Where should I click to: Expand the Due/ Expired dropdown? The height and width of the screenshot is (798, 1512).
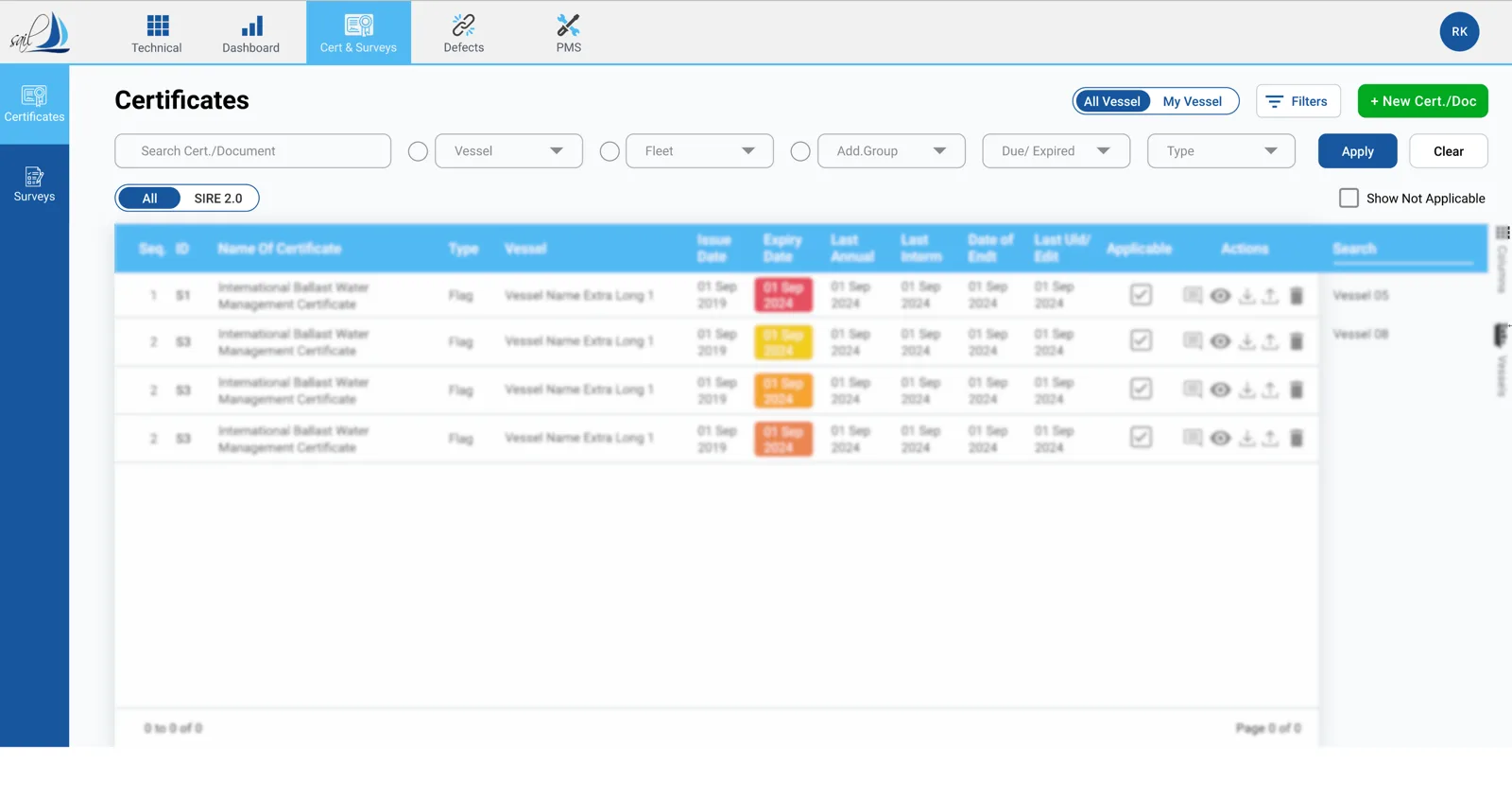[x=1057, y=151]
